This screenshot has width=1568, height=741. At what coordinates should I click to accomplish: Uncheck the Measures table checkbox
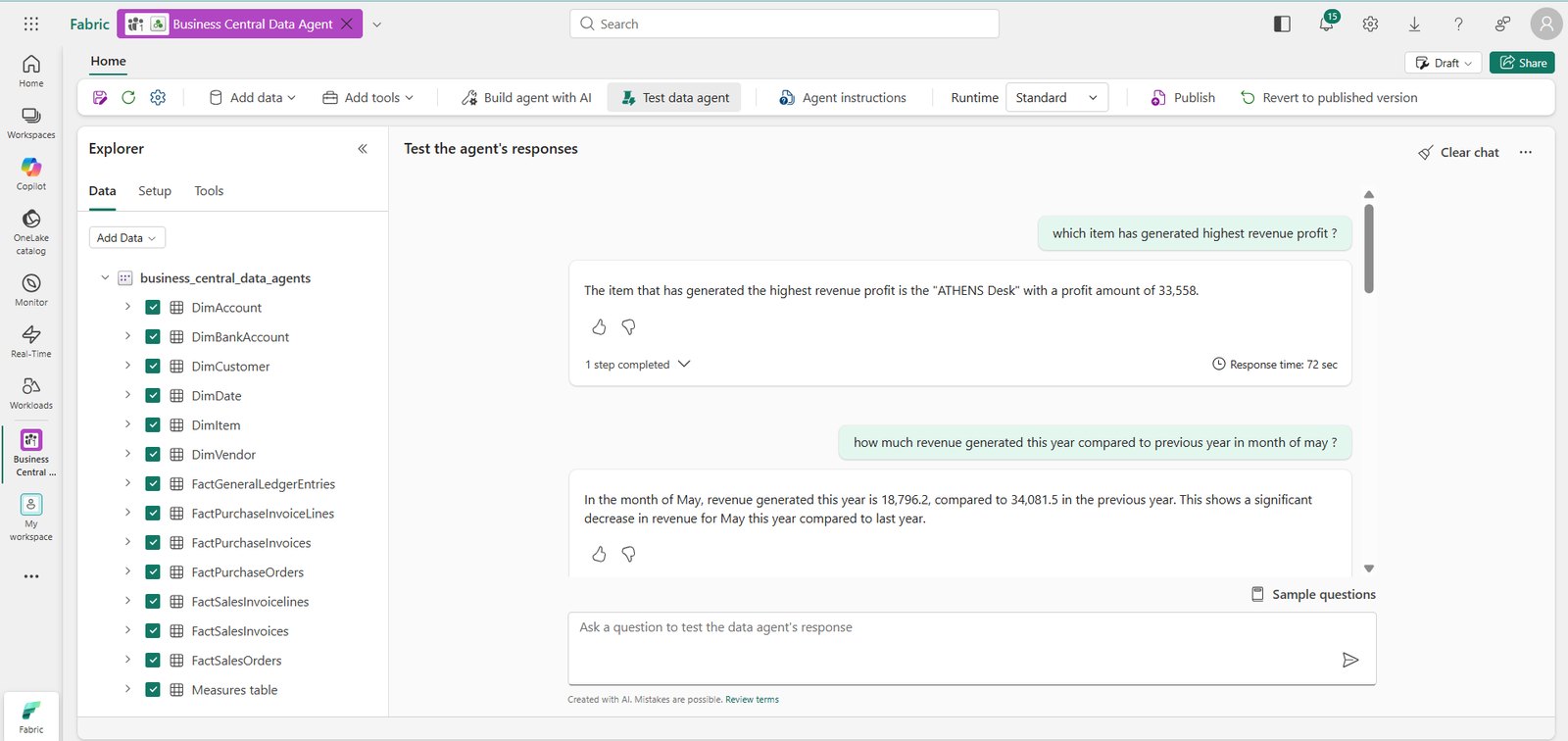point(153,689)
